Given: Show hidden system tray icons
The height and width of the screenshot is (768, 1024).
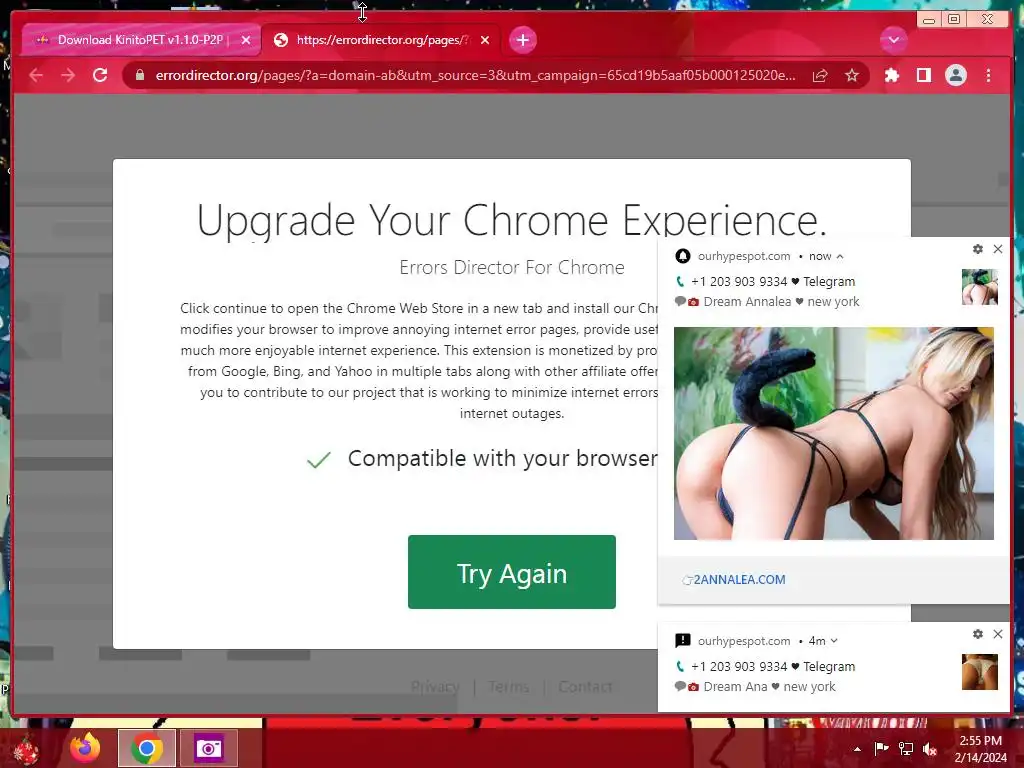Looking at the screenshot, I should click(857, 749).
